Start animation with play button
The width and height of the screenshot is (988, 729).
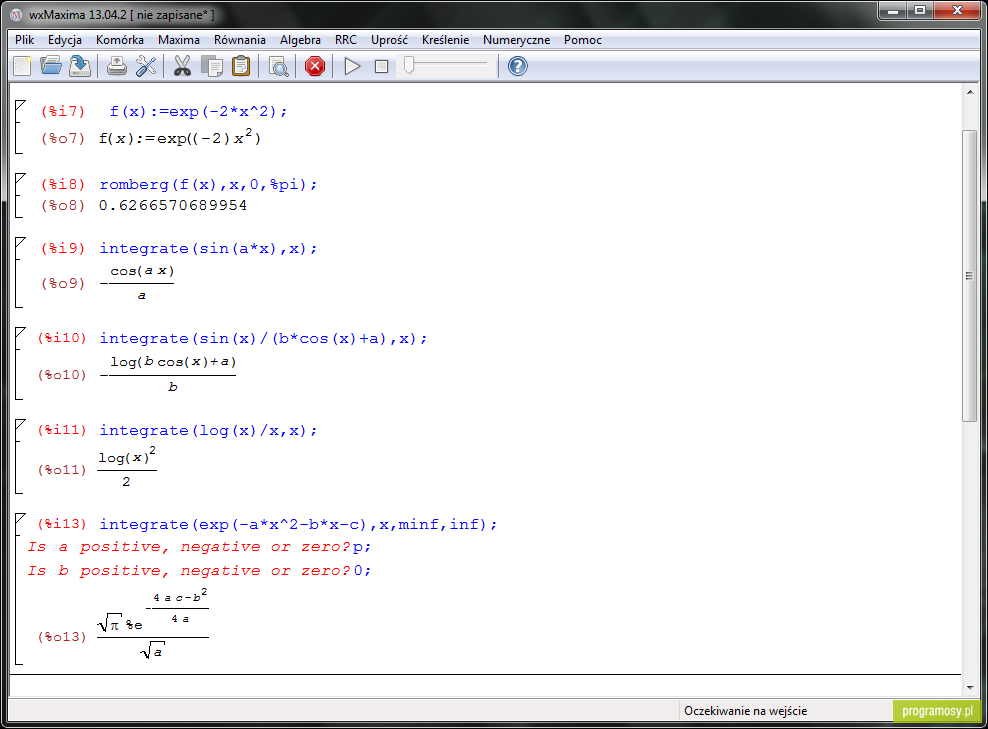click(352, 66)
